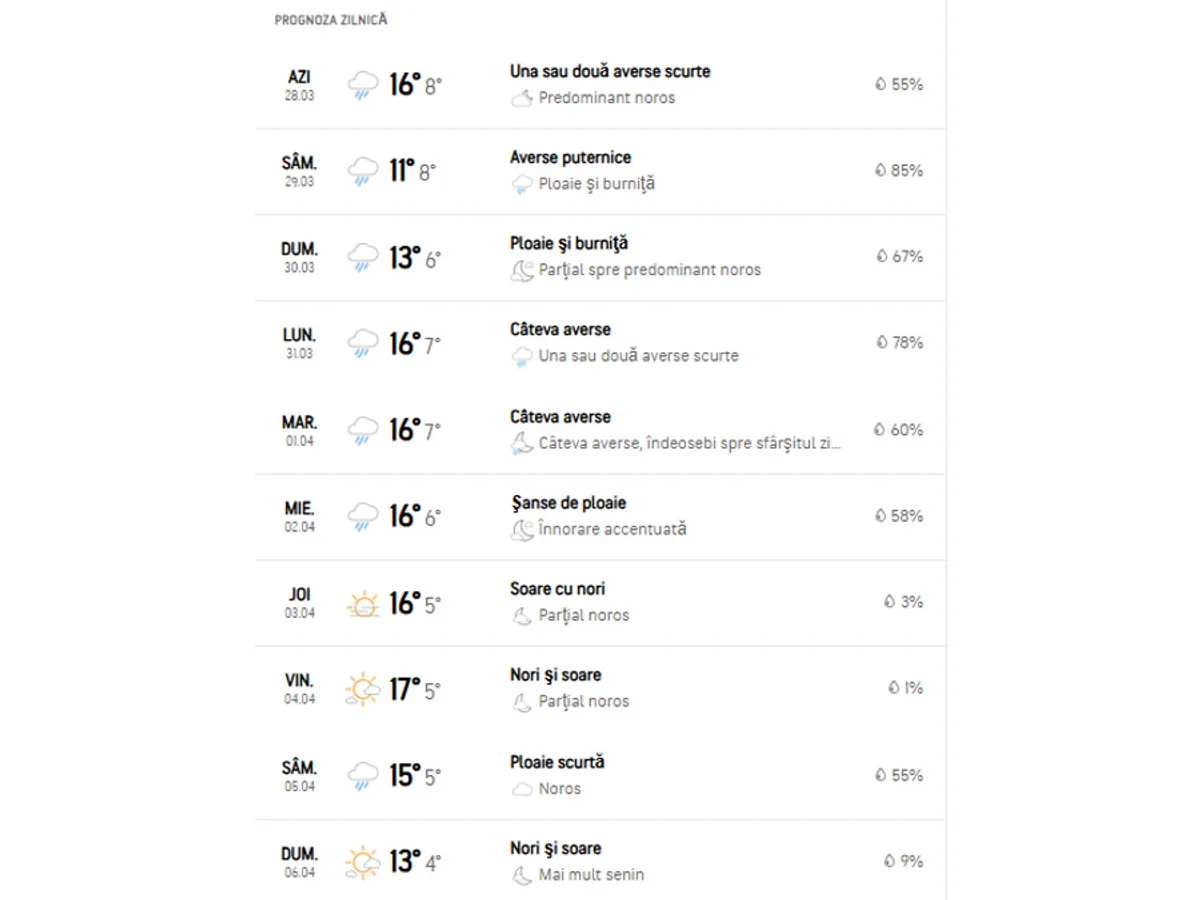Click the cloud icon beside Noros
The image size is (1200, 900).
click(521, 789)
